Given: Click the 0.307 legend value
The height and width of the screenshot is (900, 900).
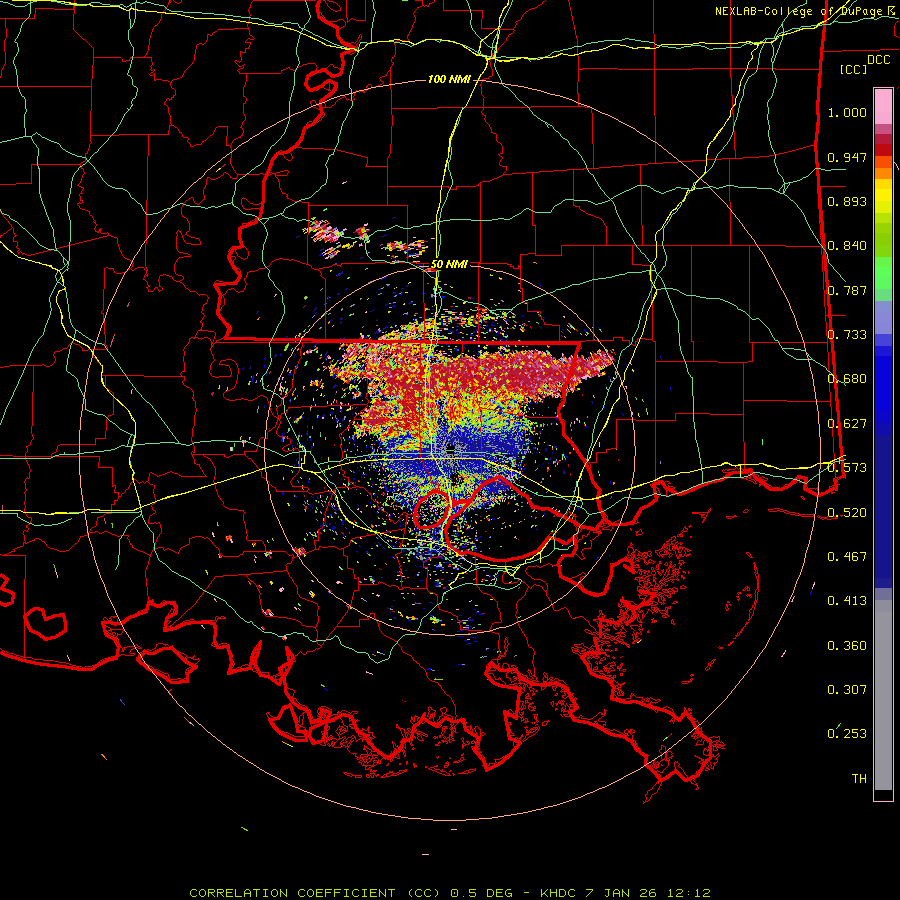Looking at the screenshot, I should 847,690.
